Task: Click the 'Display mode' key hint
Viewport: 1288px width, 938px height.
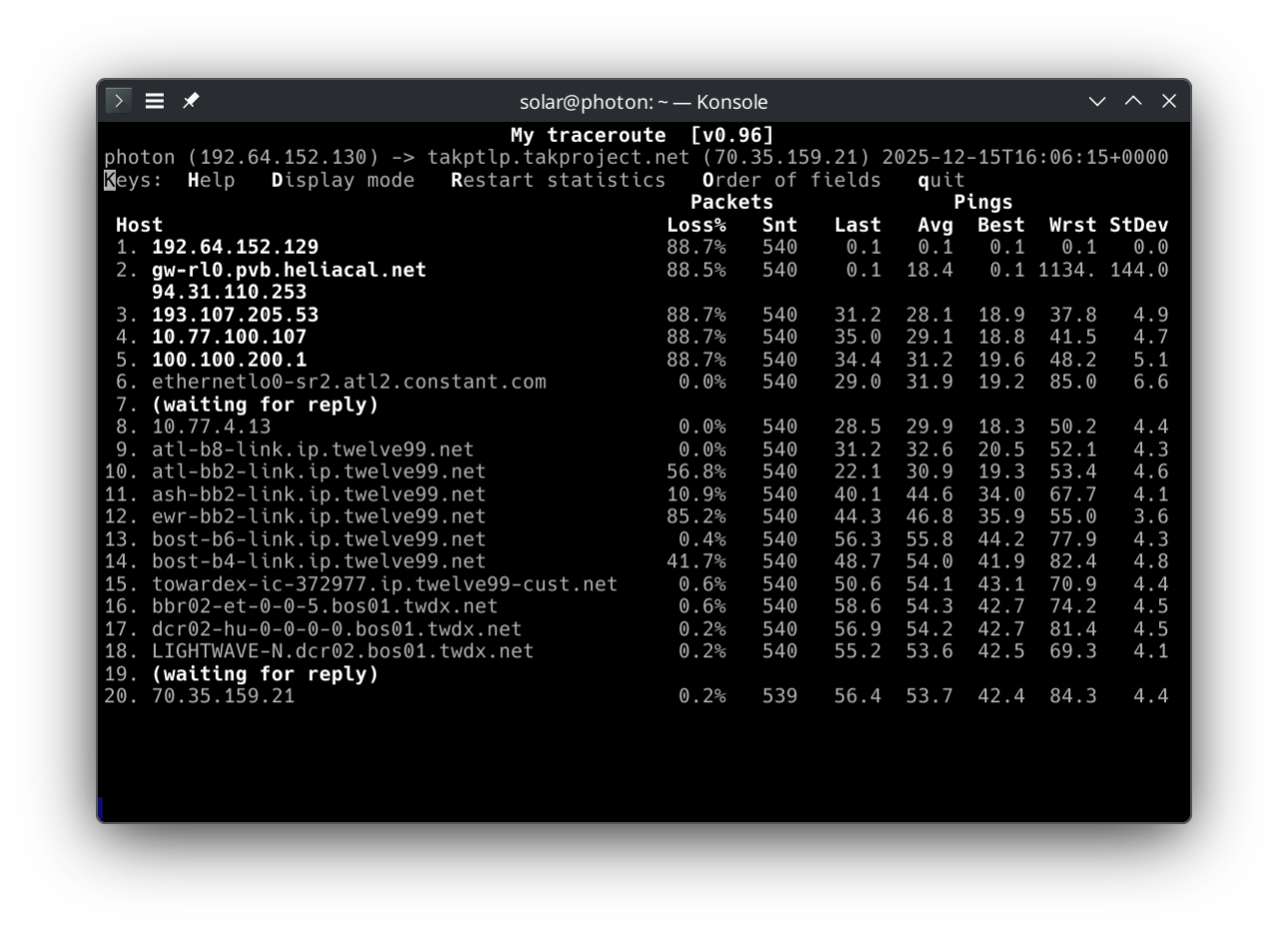Action: coord(342,180)
